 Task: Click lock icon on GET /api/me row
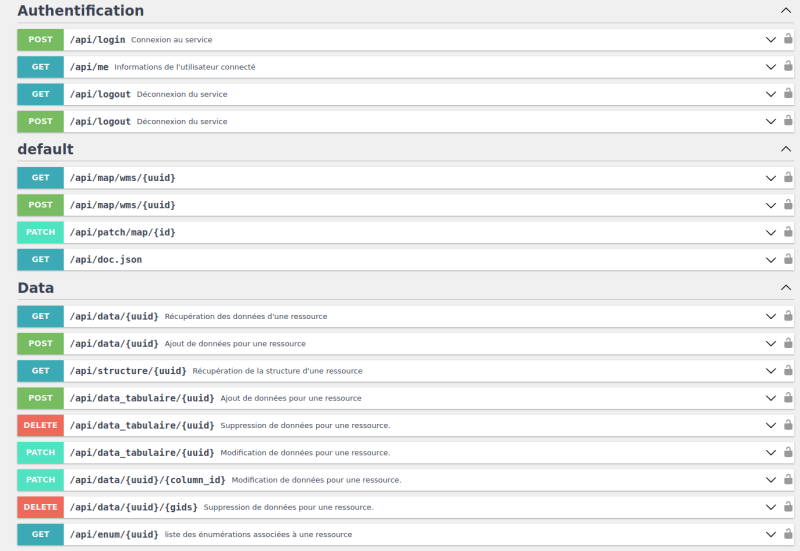coord(788,66)
